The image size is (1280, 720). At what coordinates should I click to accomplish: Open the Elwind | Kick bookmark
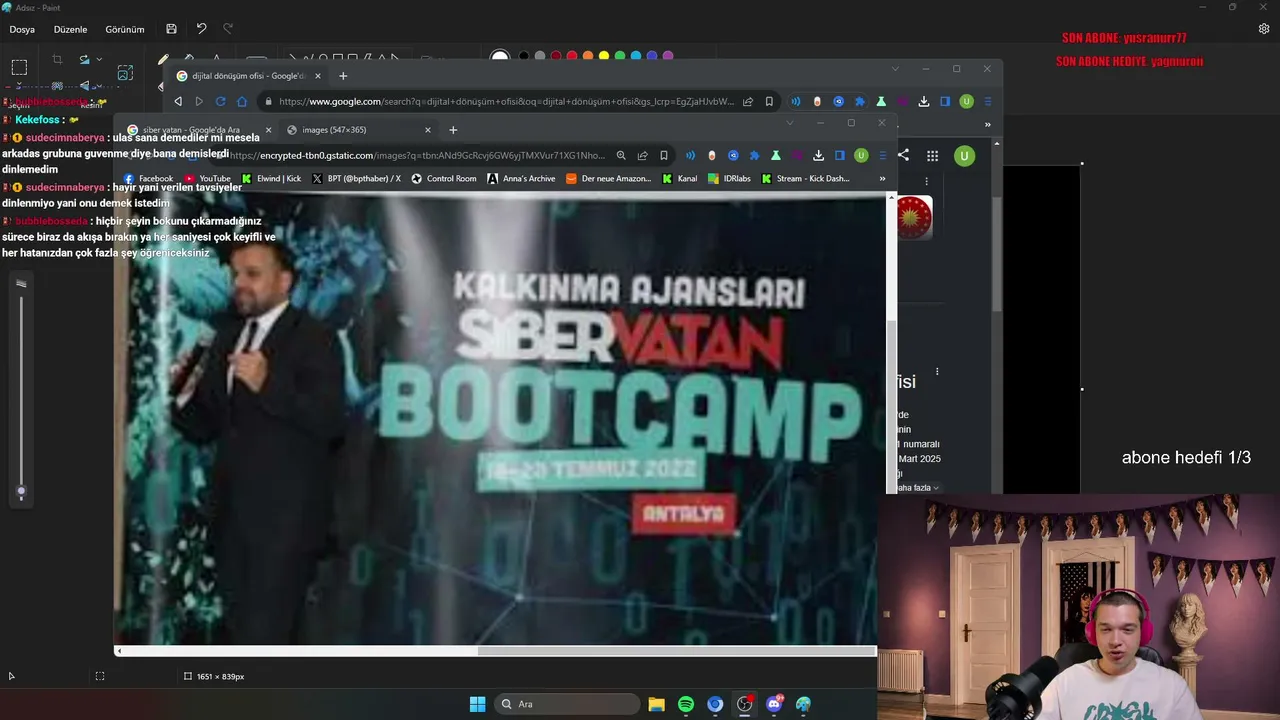pos(271,179)
